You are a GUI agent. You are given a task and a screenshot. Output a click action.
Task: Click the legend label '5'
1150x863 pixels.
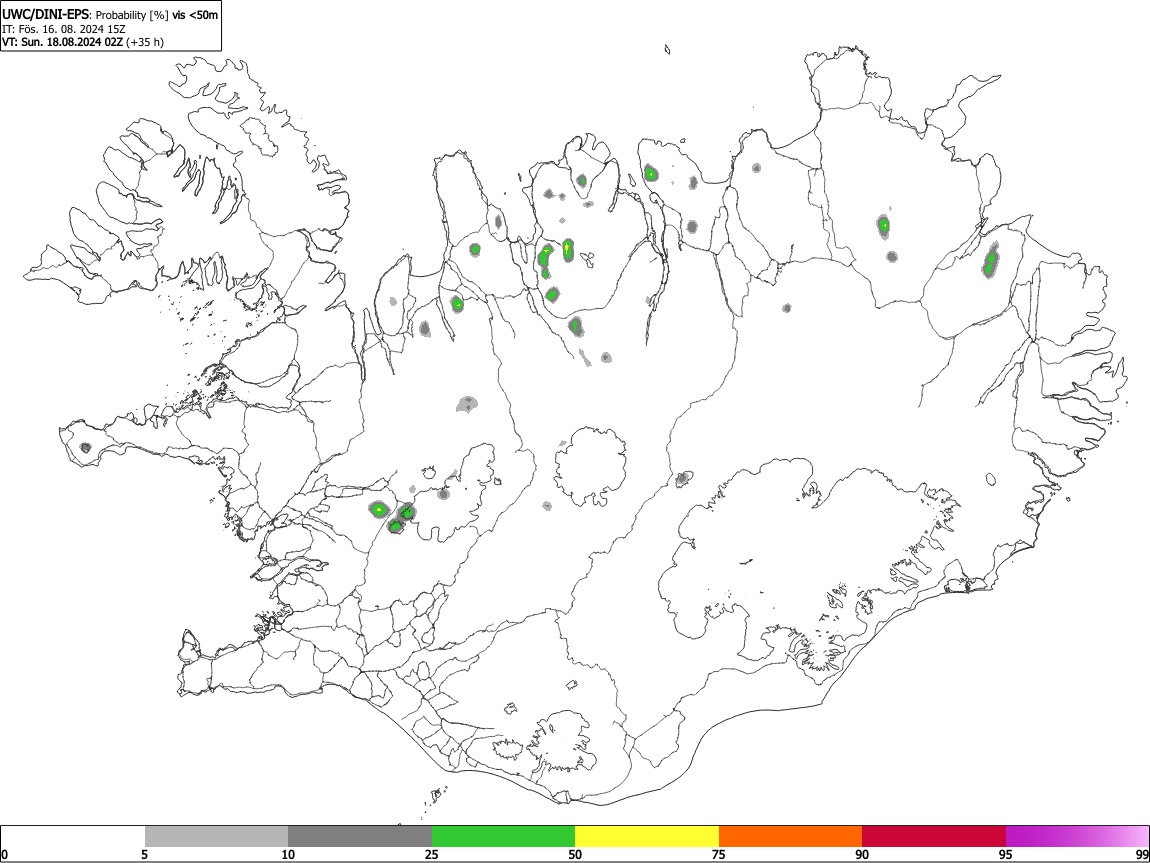pyautogui.click(x=144, y=854)
